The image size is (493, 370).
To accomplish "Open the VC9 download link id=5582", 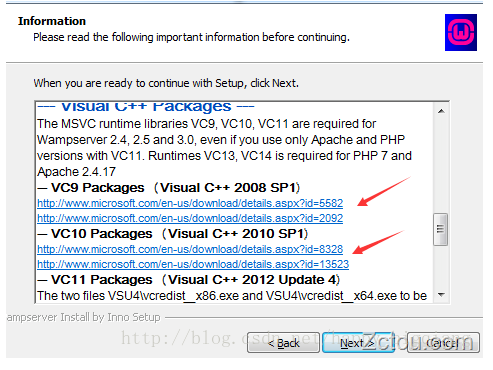I will pos(190,203).
